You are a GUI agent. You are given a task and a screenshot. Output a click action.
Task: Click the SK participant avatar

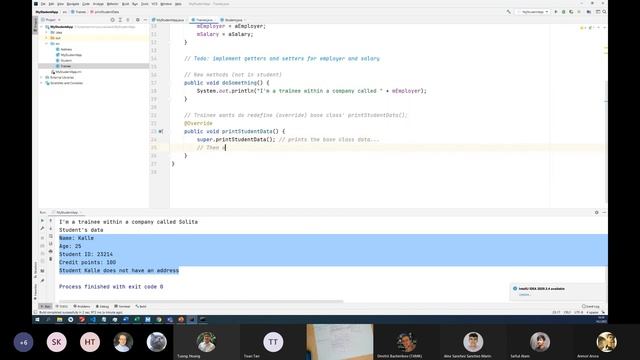tap(56, 342)
